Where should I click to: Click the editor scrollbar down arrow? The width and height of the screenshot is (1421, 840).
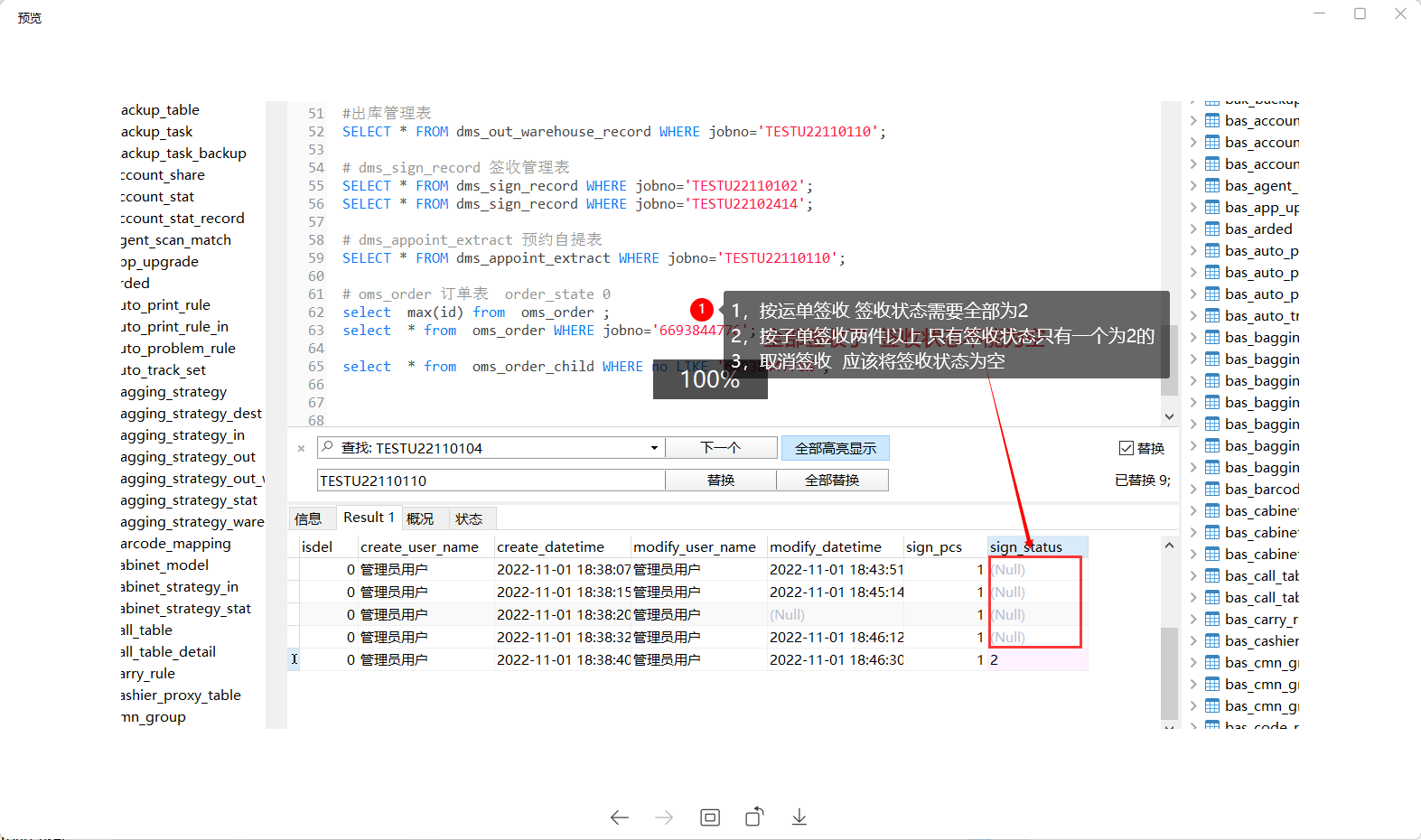pos(1169,416)
